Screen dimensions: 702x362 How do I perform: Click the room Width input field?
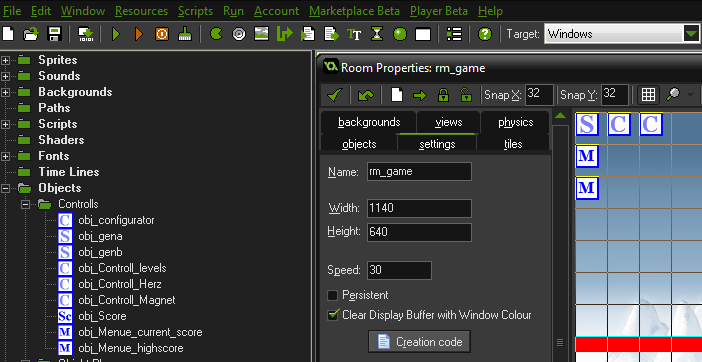(x=419, y=209)
